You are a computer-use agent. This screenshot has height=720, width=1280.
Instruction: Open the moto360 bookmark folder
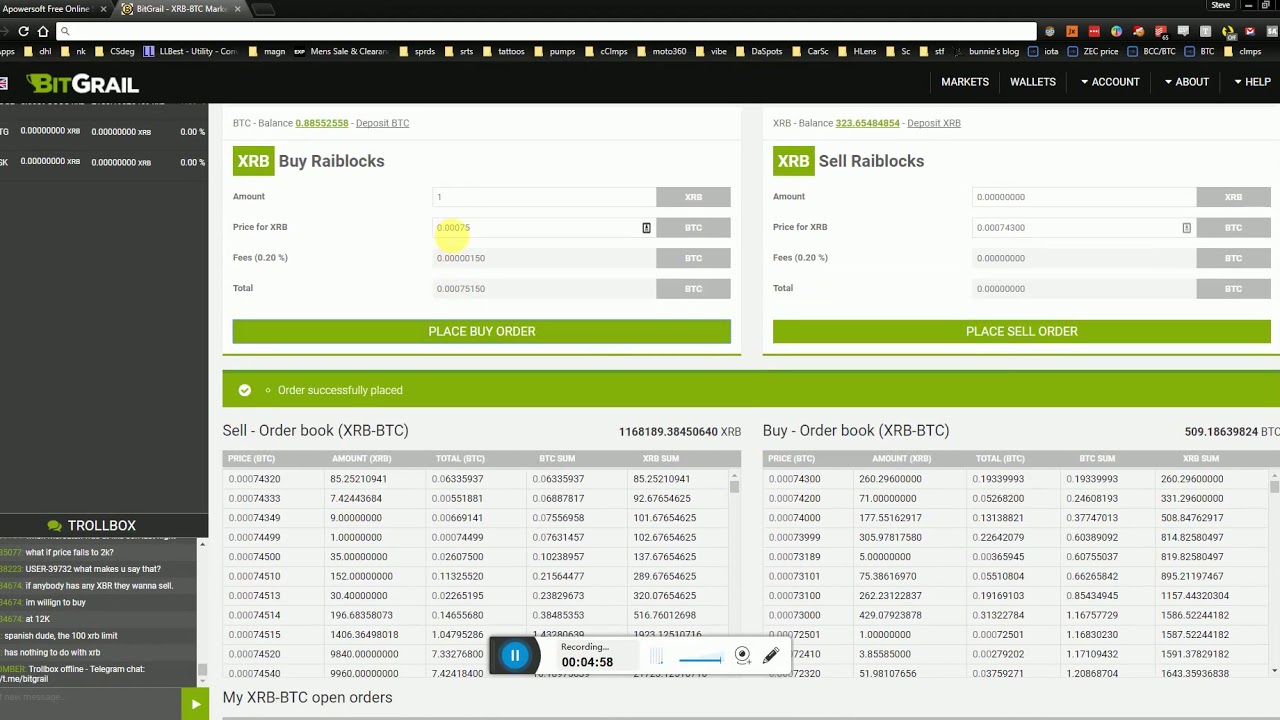click(661, 51)
